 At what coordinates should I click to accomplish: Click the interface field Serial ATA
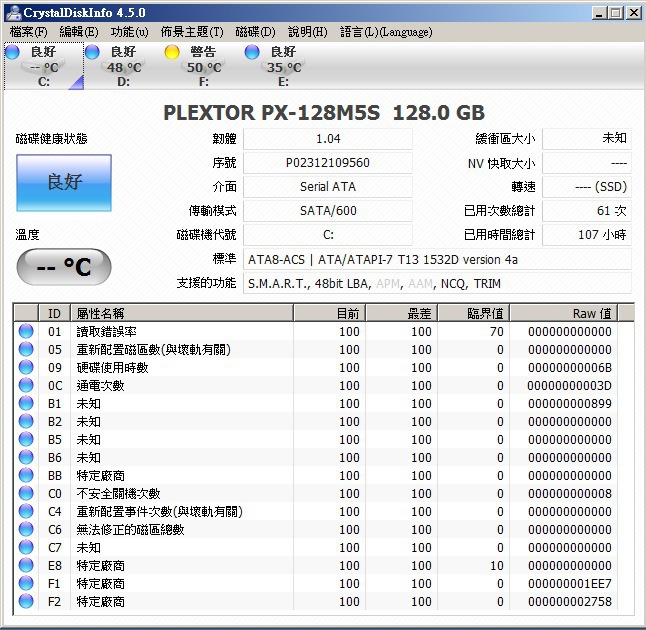pyautogui.click(x=328, y=187)
